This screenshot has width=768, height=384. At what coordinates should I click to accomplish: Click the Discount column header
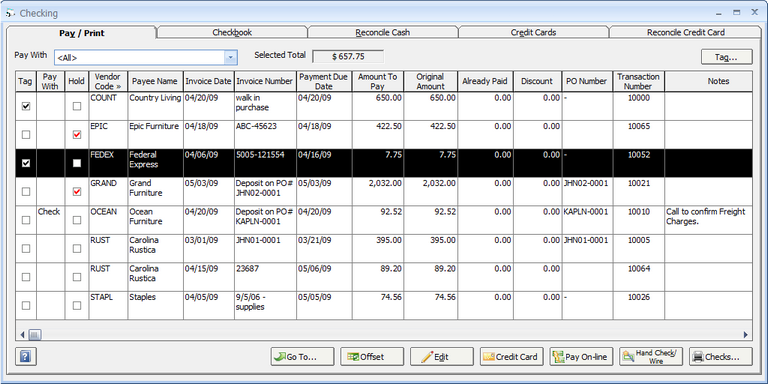point(537,81)
